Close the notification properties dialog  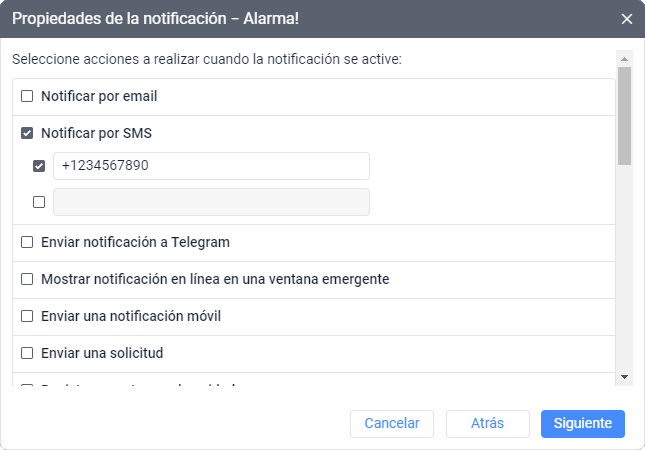627,19
